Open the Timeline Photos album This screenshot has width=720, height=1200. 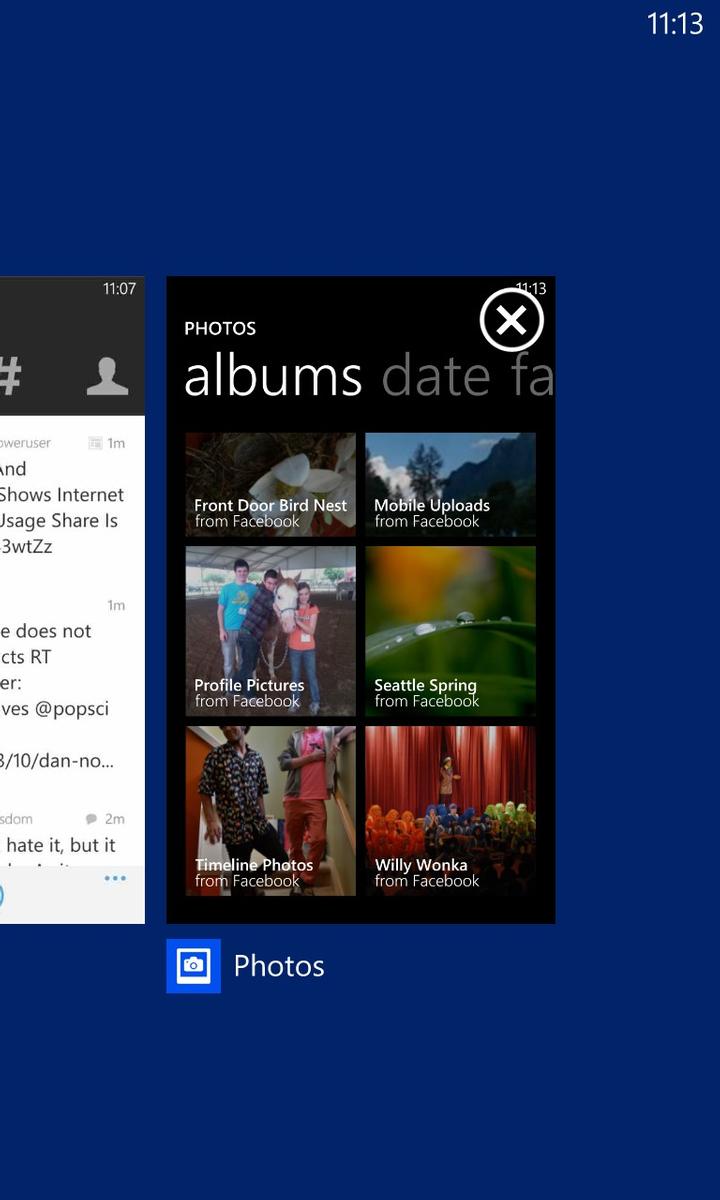(270, 811)
